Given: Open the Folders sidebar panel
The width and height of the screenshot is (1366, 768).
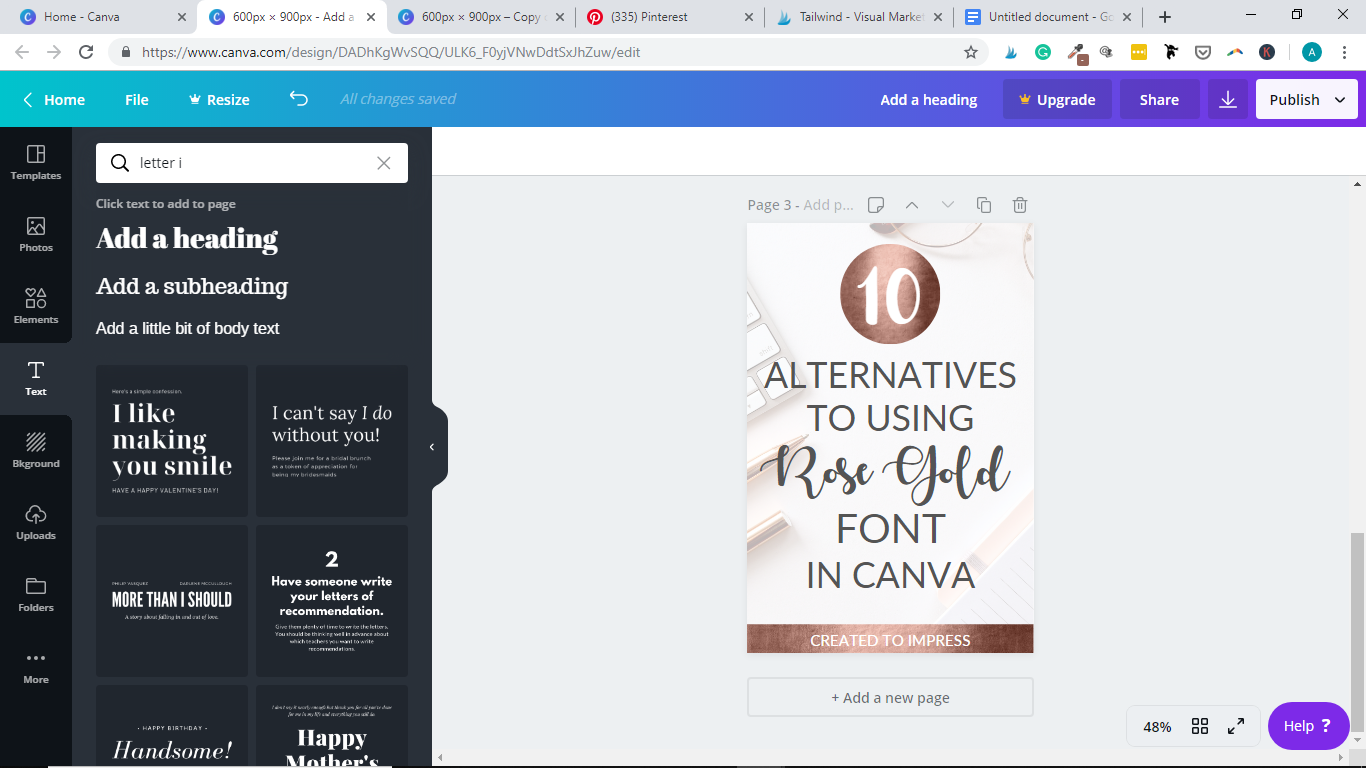Looking at the screenshot, I should [x=36, y=595].
